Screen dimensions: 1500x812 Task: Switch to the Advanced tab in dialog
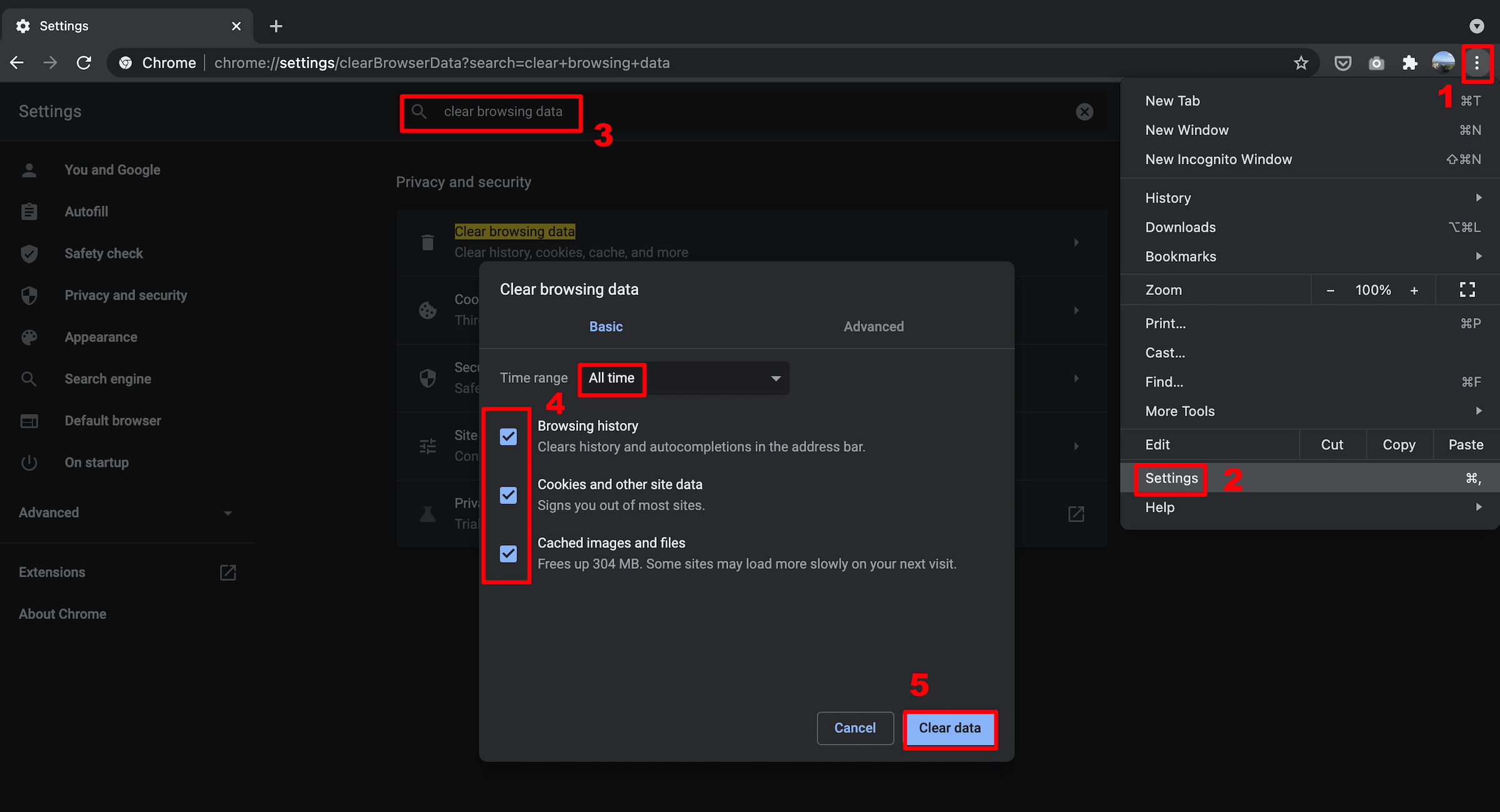873,326
